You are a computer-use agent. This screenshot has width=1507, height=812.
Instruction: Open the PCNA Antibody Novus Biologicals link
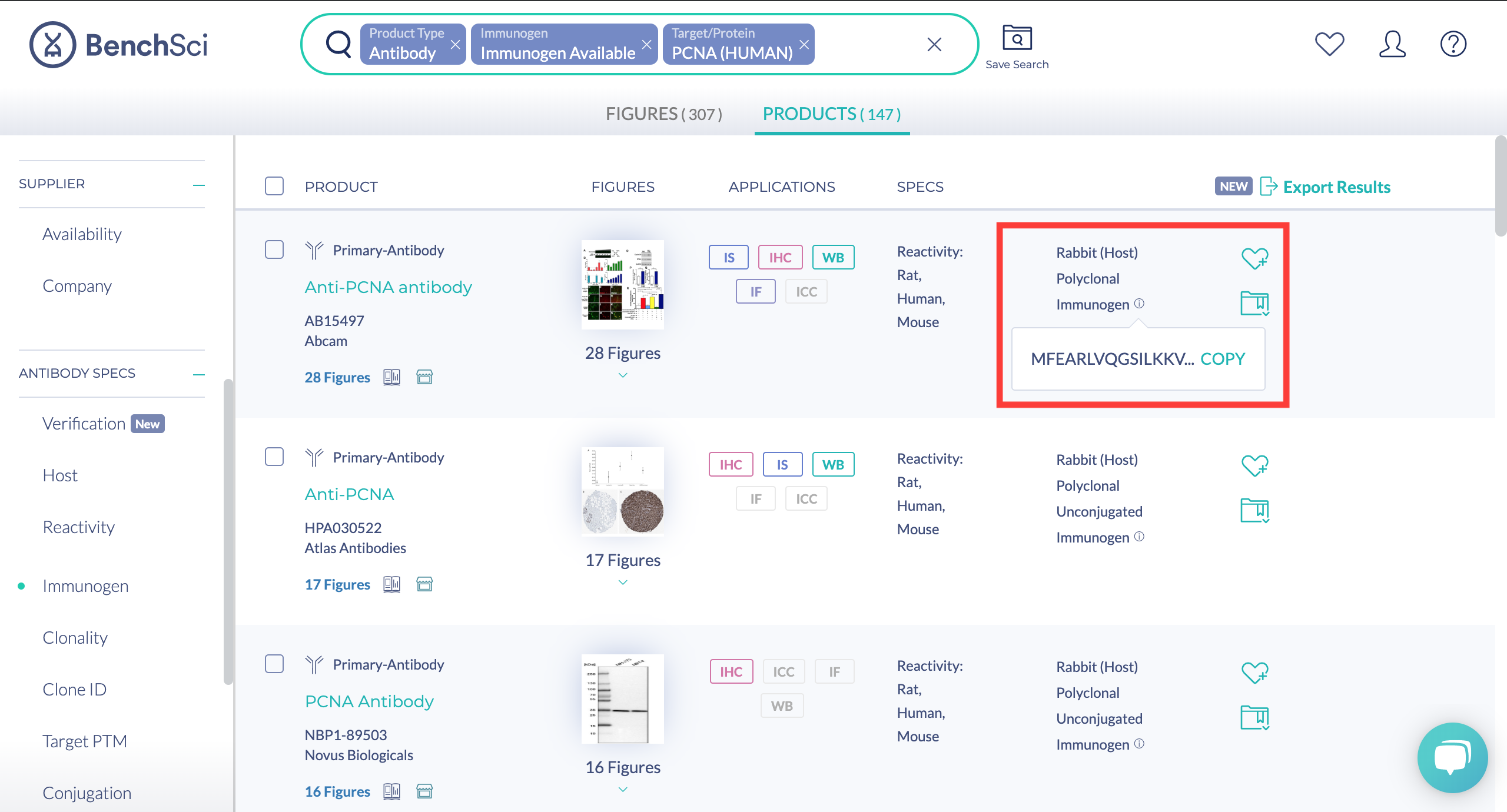[370, 701]
